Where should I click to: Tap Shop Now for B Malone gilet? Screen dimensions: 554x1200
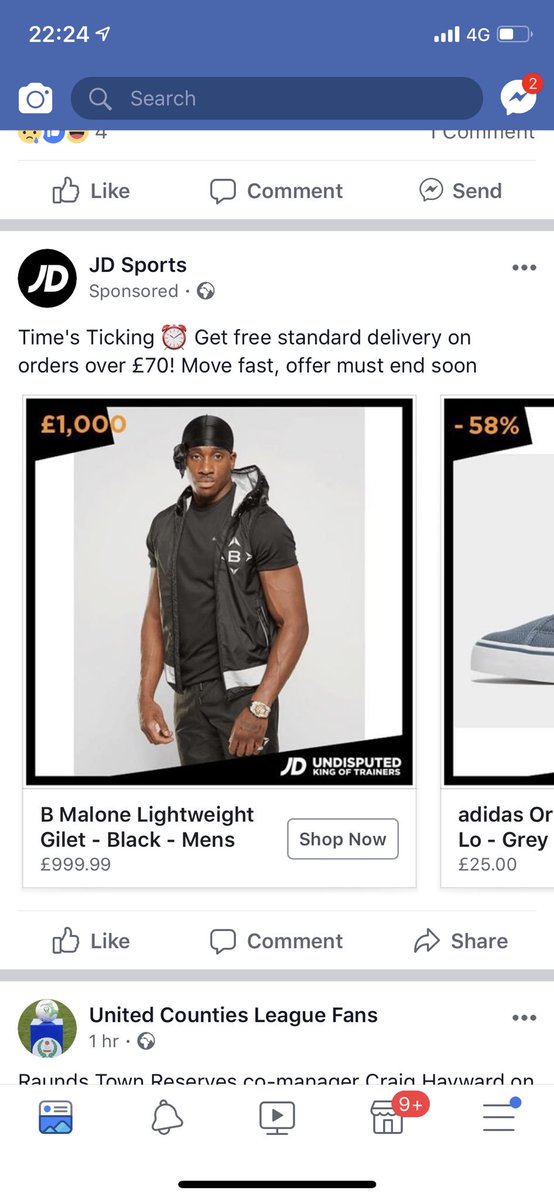point(342,839)
